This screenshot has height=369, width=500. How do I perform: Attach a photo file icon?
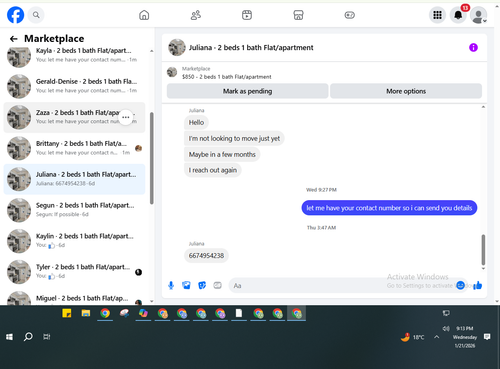click(x=186, y=285)
